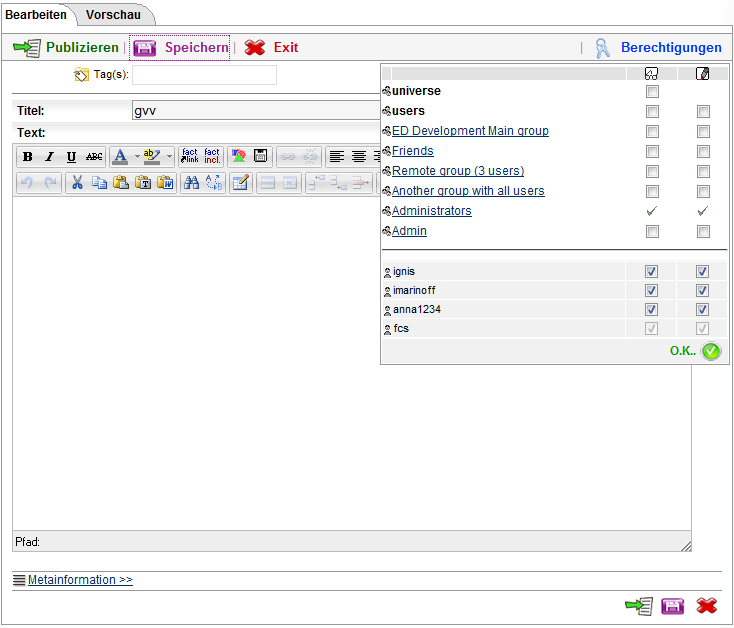Image resolution: width=734 pixels, height=628 pixels.
Task: Confirm permissions with O.K. button
Action: tap(696, 351)
